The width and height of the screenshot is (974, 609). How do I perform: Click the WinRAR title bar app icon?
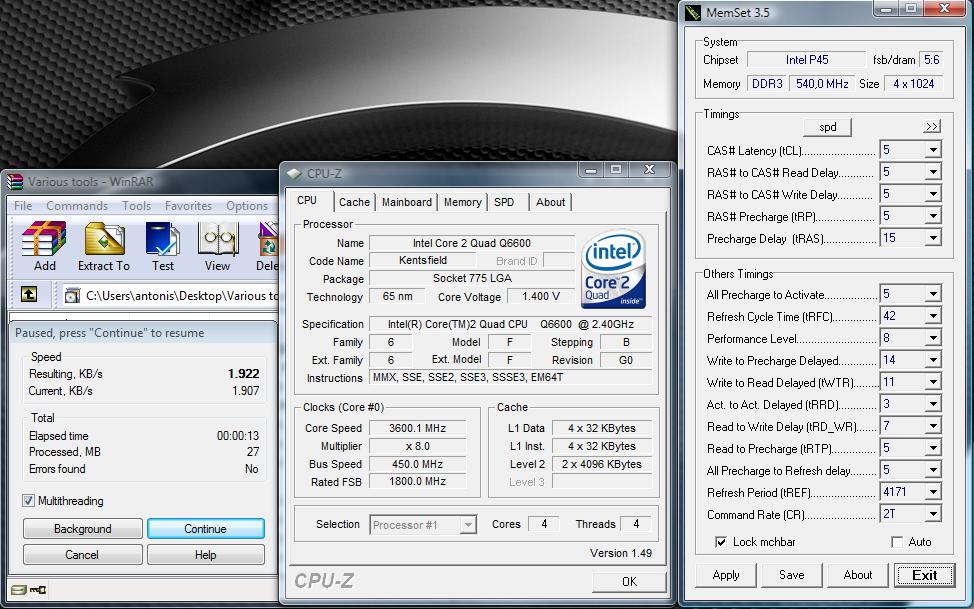15,182
